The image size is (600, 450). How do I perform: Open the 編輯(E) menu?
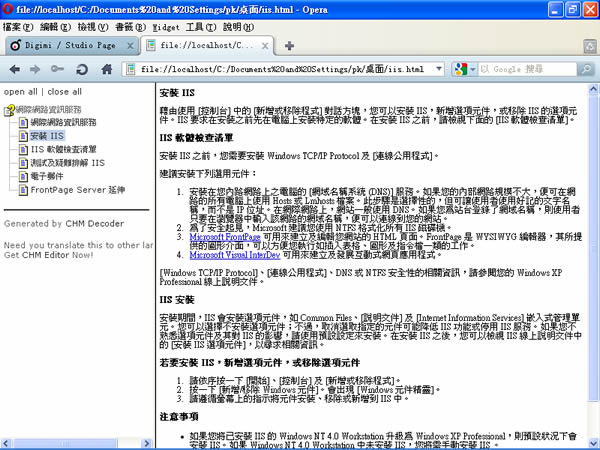pos(55,27)
